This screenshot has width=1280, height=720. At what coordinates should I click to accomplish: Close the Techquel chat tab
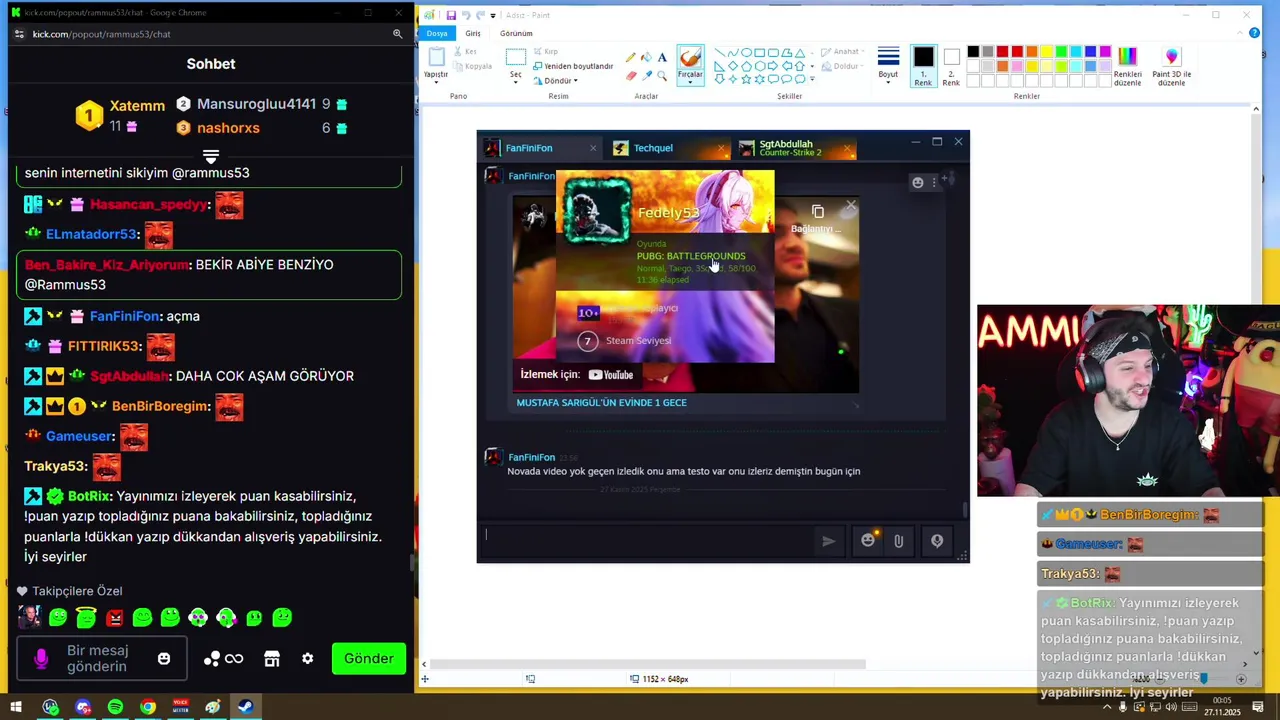click(x=721, y=149)
